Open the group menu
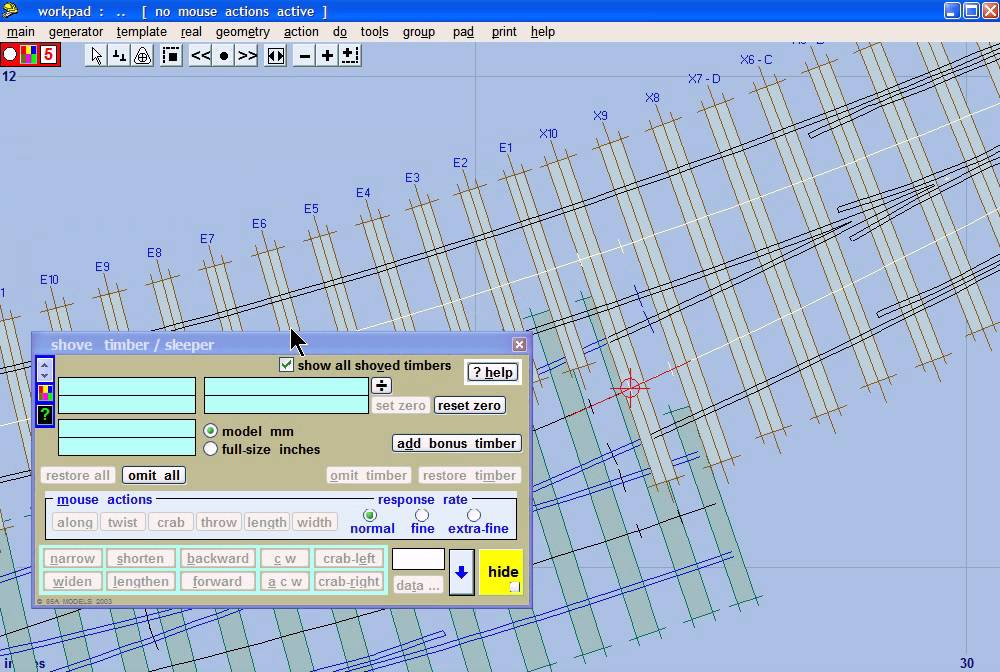This screenshot has width=1000, height=672. [x=419, y=32]
